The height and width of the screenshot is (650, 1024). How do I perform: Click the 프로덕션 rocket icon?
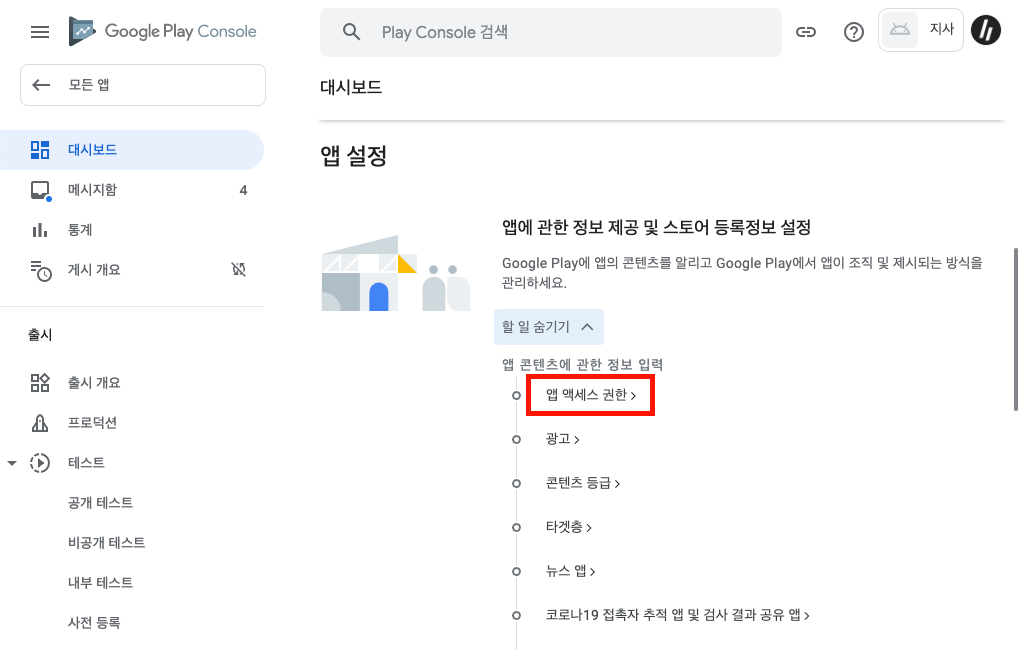point(40,423)
